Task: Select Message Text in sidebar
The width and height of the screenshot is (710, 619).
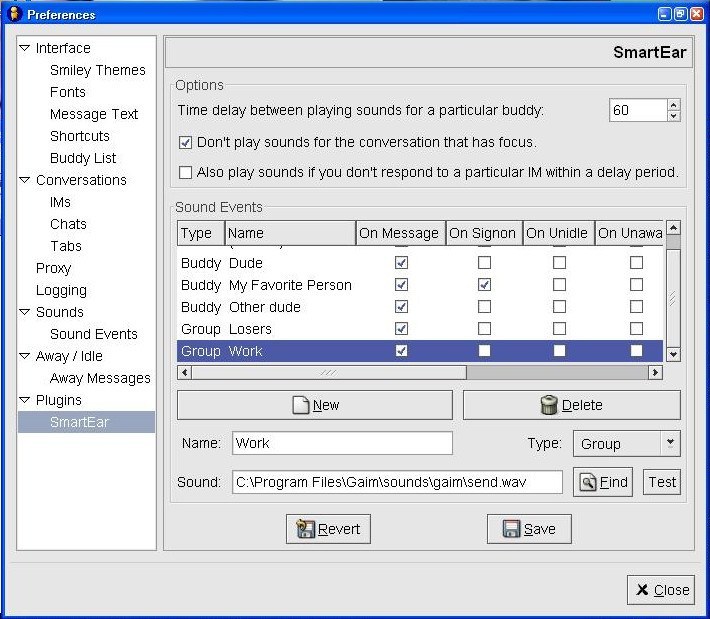Action: pos(94,114)
